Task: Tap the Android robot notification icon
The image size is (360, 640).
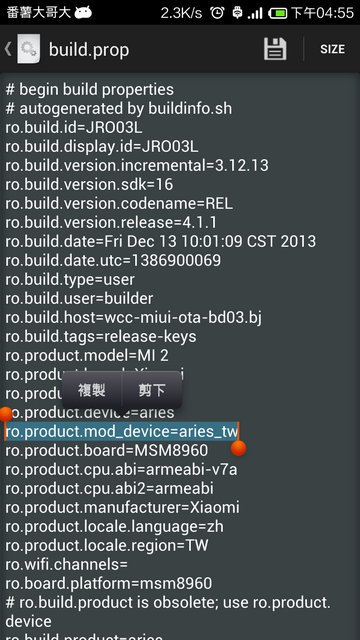Action: click(x=83, y=12)
